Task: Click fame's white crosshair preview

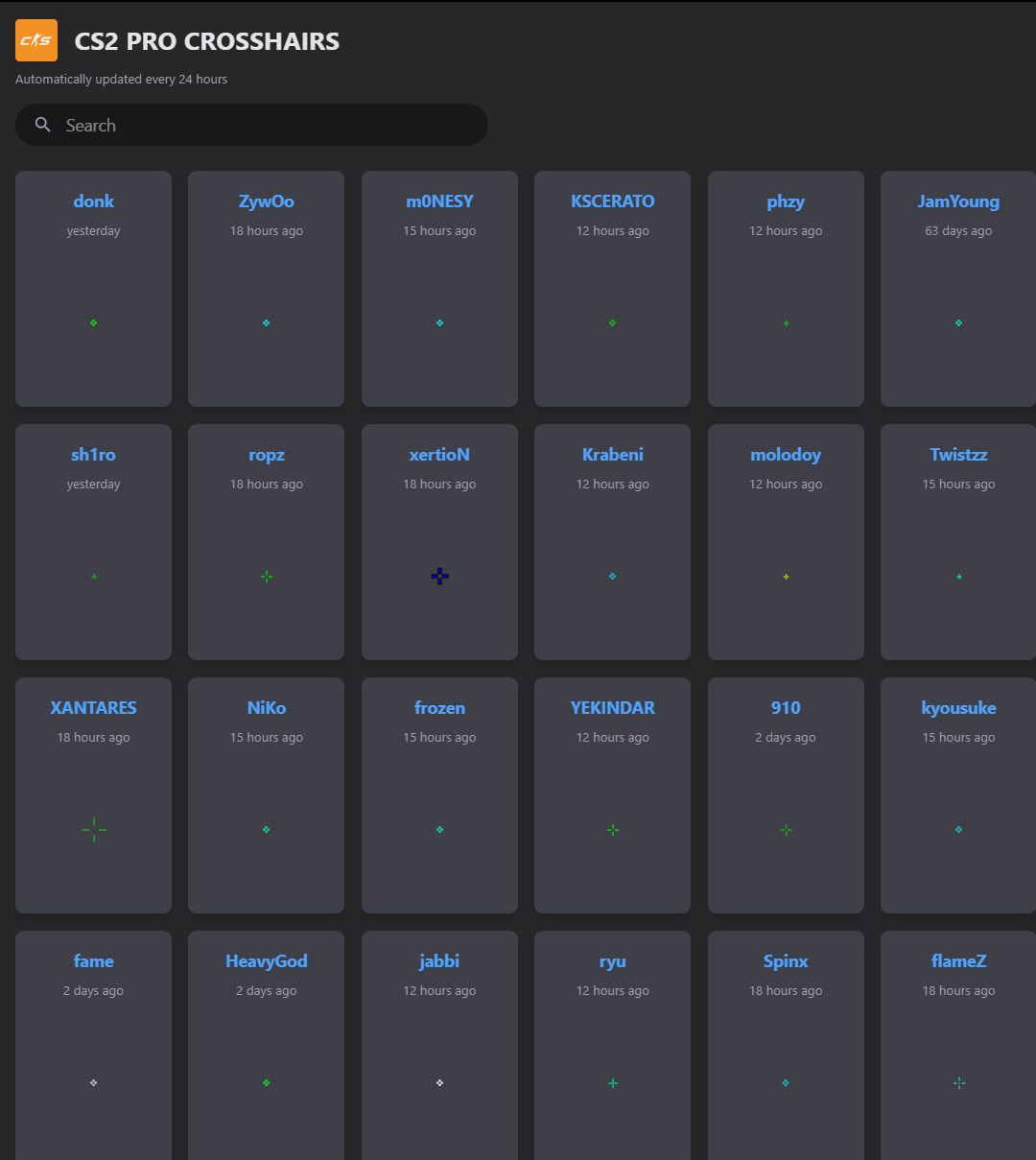Action: 93,1083
